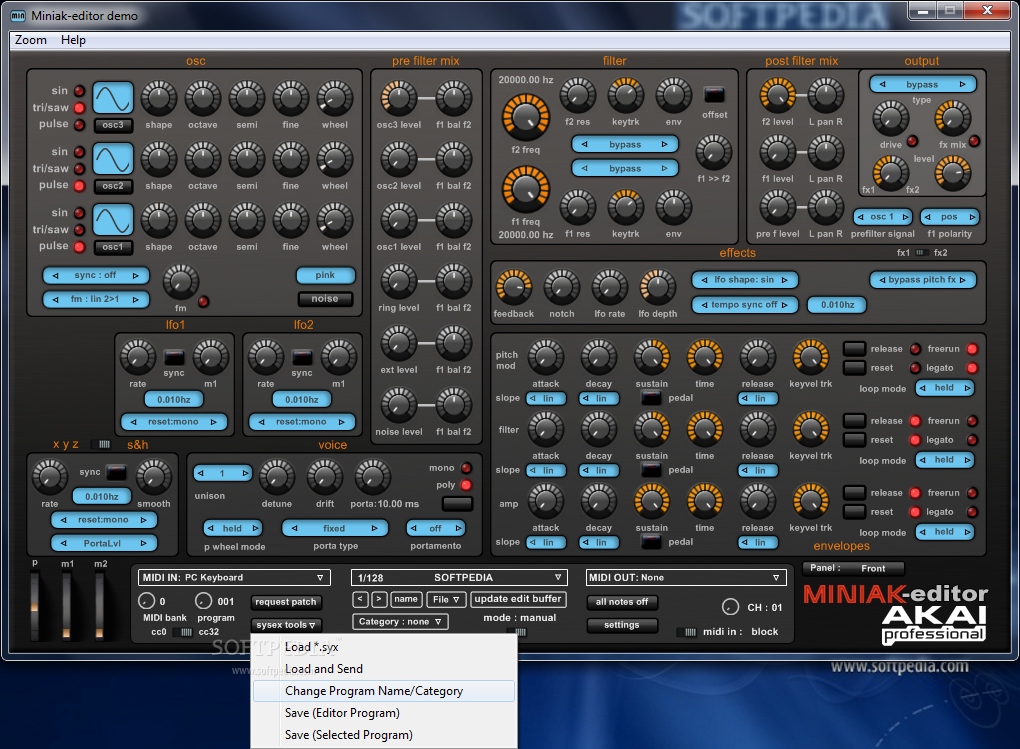Change the lfo shape sin selector
Screen dimensions: 1020x749
pos(745,280)
